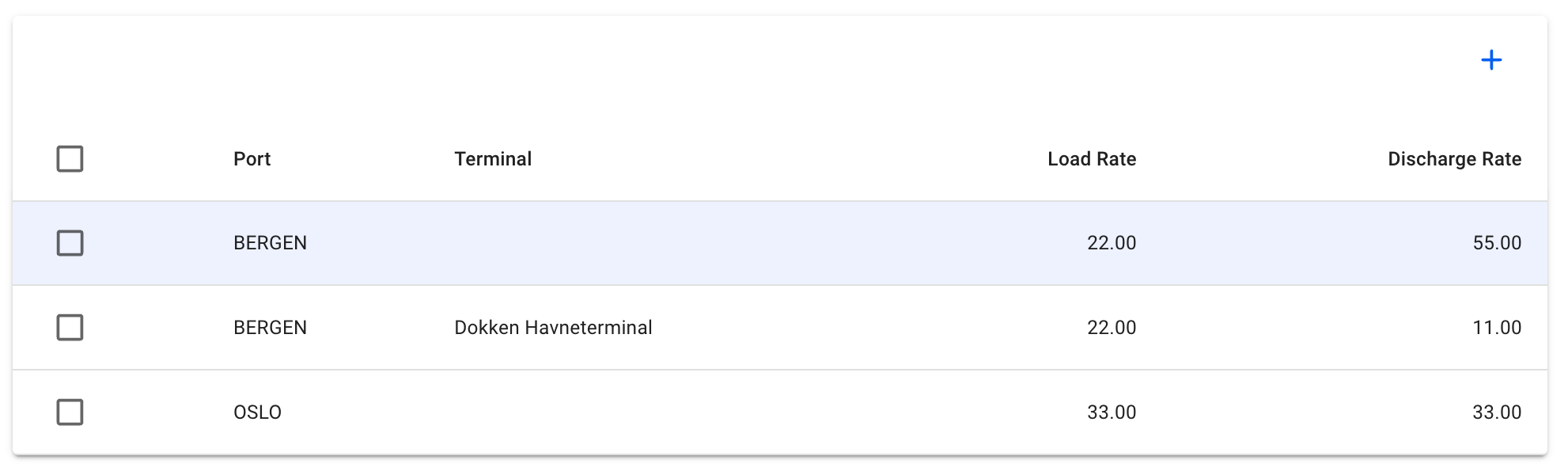Click the 55.00 discharge rate value
The height and width of the screenshot is (475, 1568).
click(x=1497, y=243)
